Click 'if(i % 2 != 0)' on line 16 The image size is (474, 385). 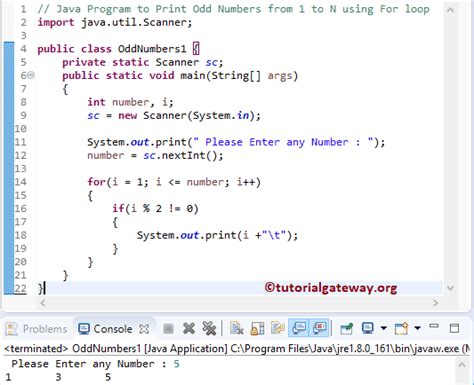point(155,209)
